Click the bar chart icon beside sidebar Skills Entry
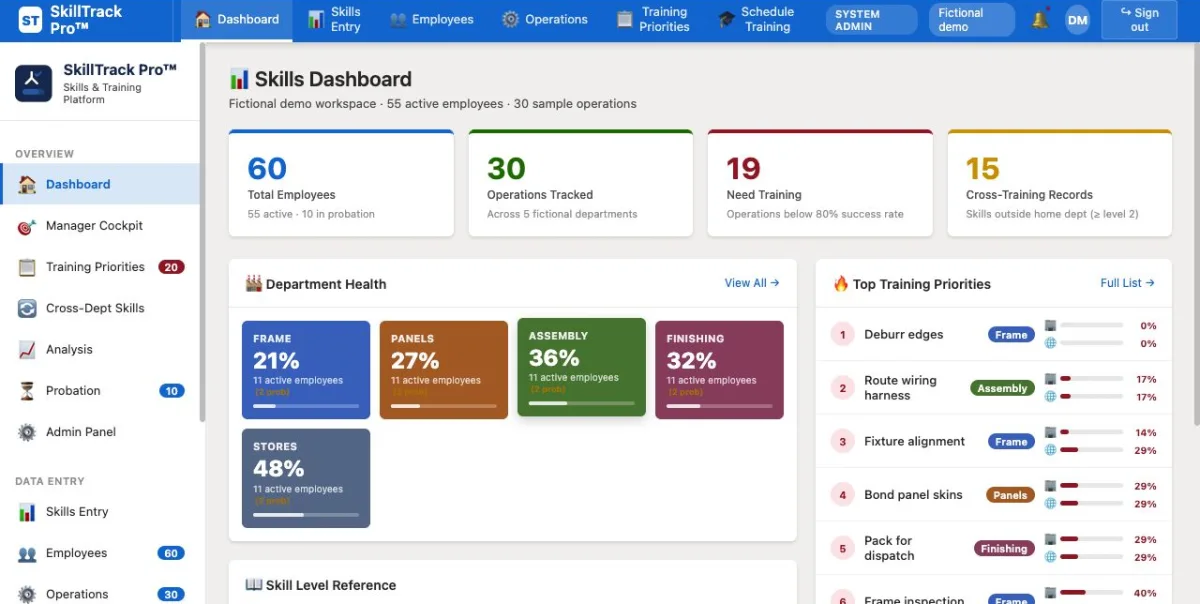This screenshot has height=604, width=1200. [x=27, y=512]
